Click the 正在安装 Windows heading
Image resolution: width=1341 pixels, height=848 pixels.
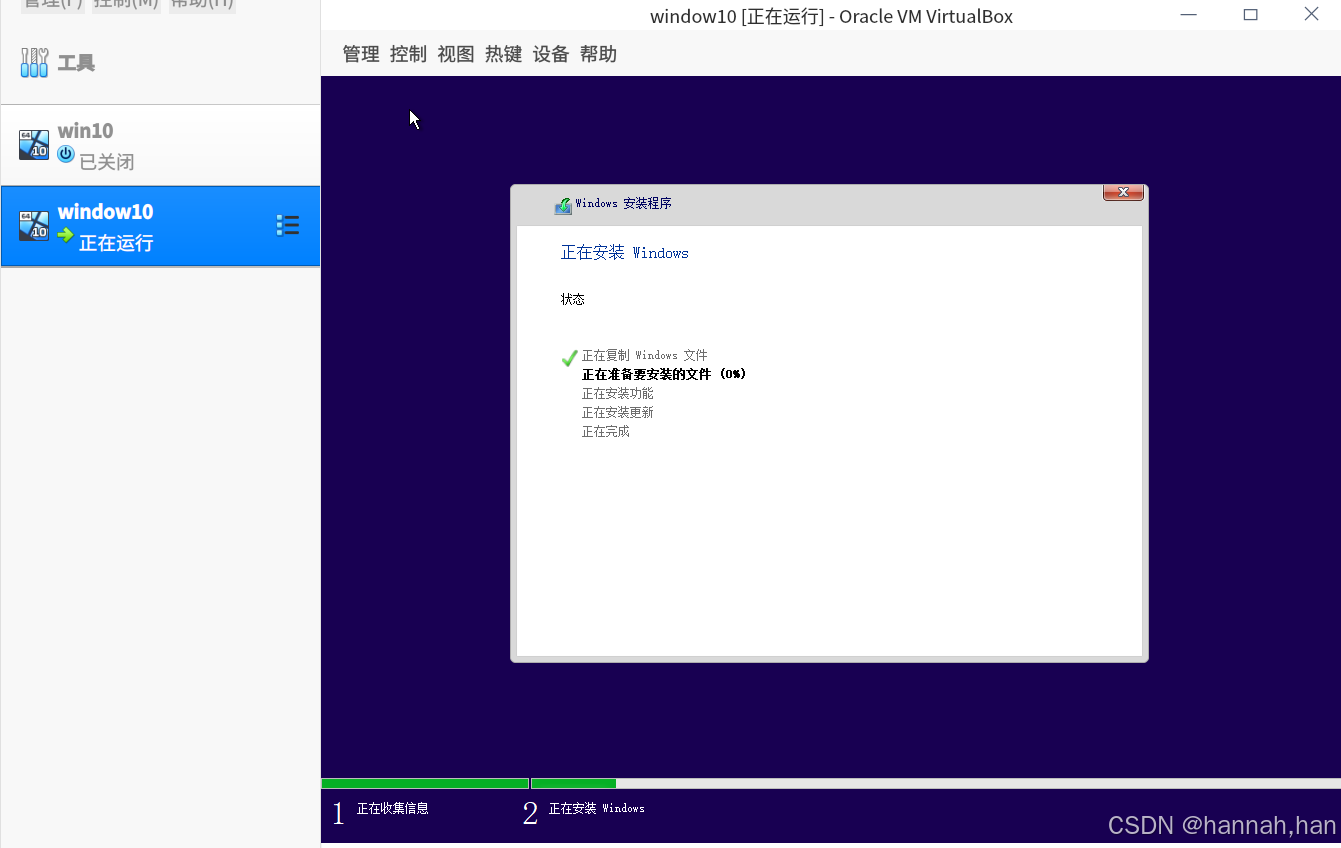coord(625,253)
